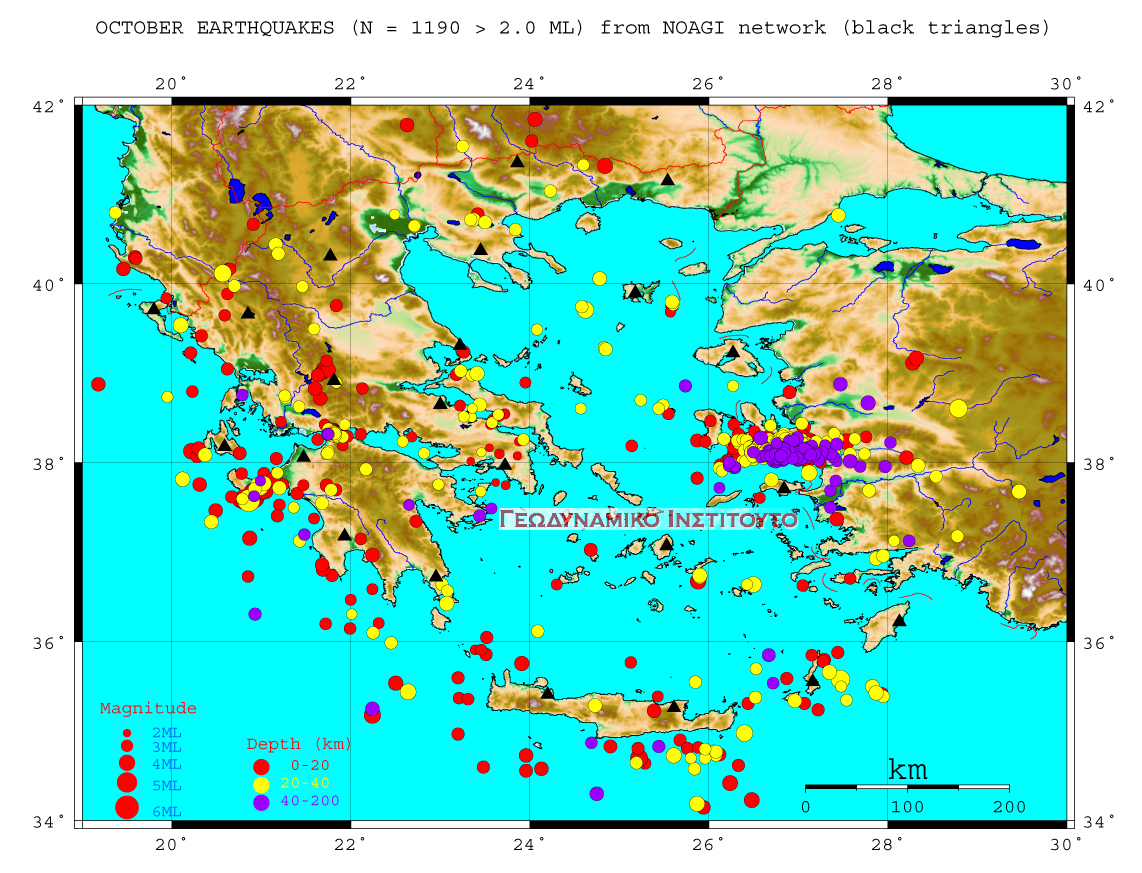1142x873 pixels.
Task: Click the yellow 20-40 km depth swatch
Action: 261,785
